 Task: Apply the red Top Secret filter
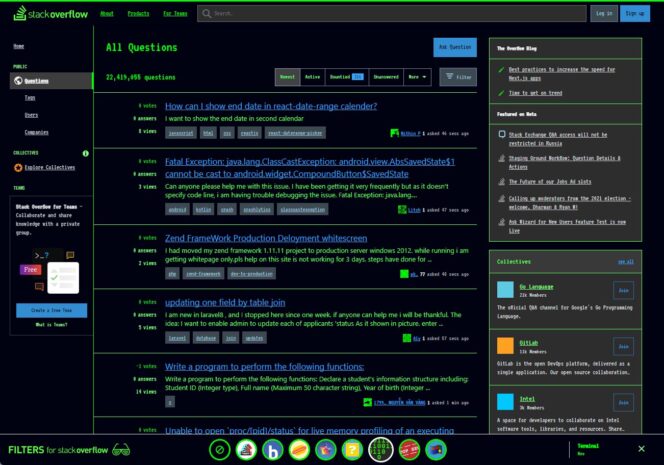click(x=409, y=450)
